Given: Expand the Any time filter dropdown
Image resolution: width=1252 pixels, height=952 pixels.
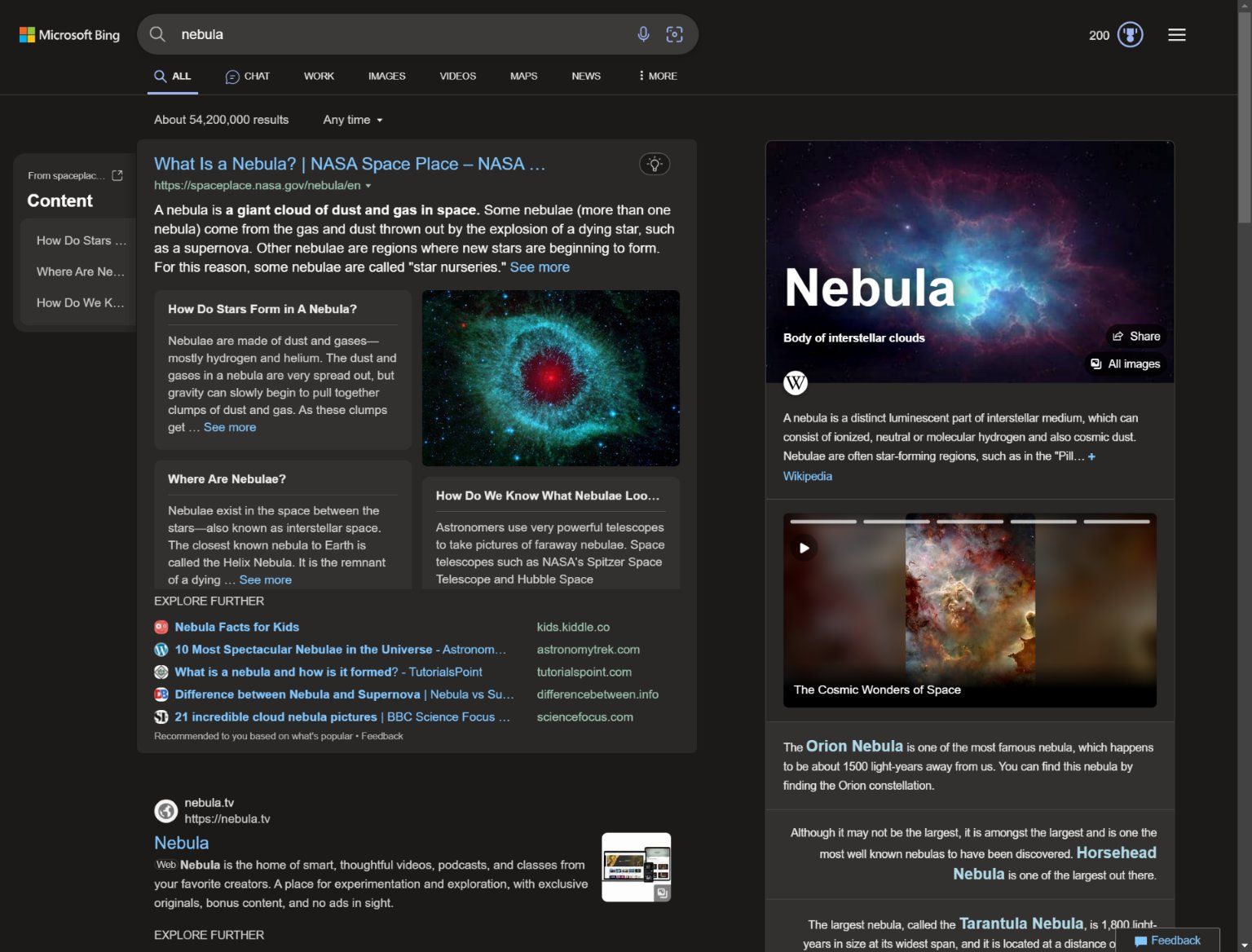Looking at the screenshot, I should tap(352, 120).
